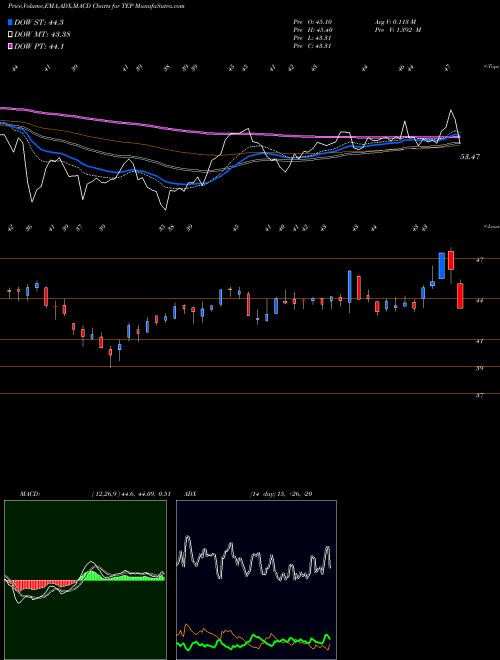The width and height of the screenshot is (500, 660).
Task: Click the Pre V previous volume value
Action: point(398,30)
